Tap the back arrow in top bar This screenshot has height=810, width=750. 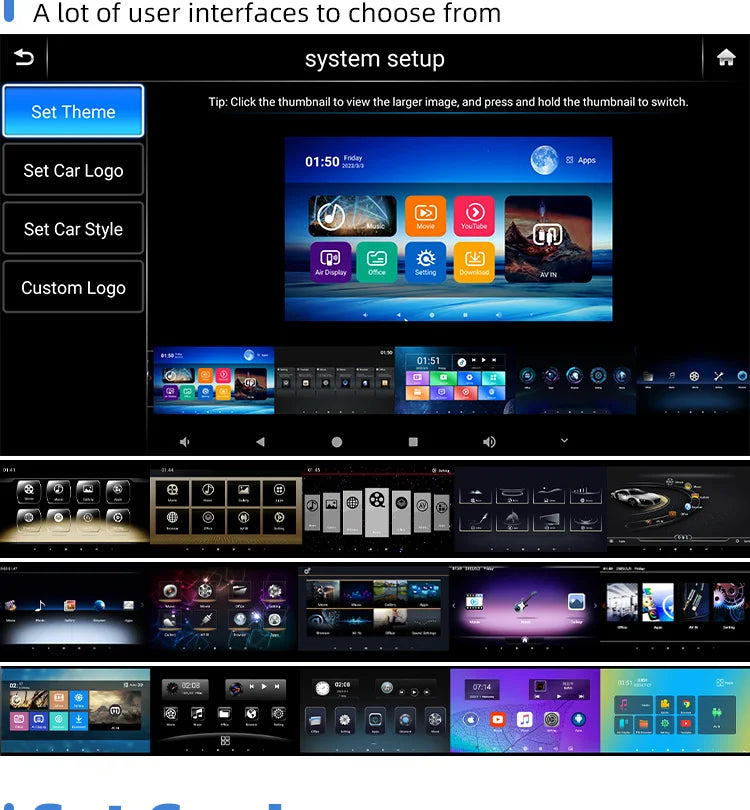click(x=24, y=59)
